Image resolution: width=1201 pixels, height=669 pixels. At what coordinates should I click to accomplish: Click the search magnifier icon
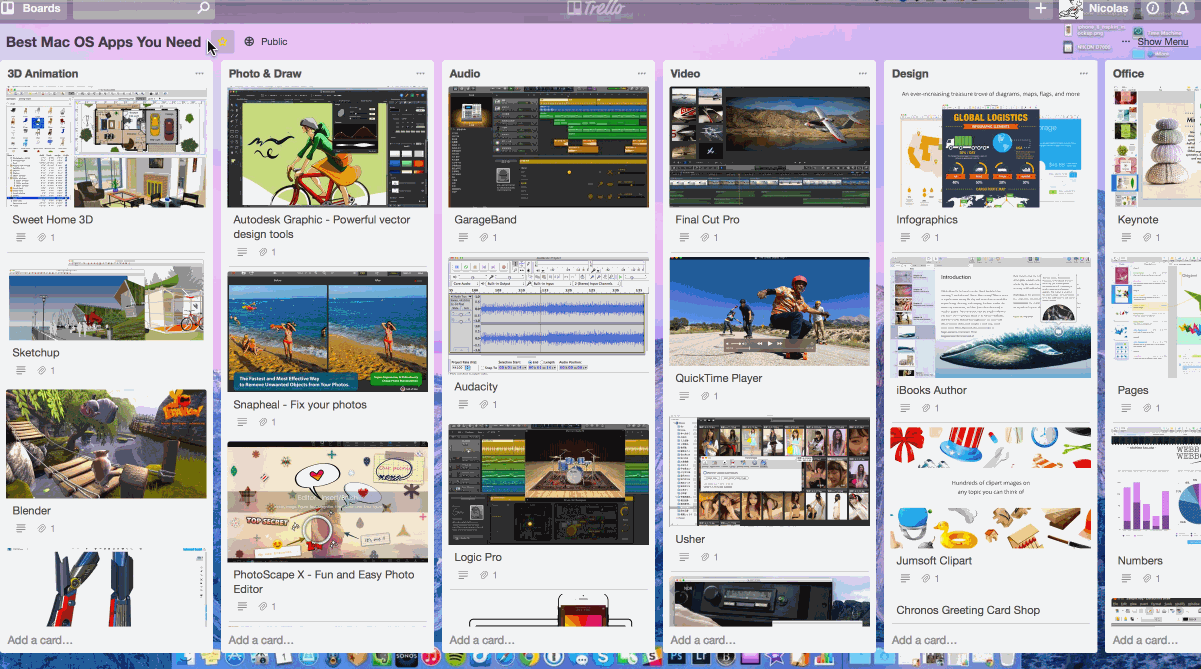[204, 8]
